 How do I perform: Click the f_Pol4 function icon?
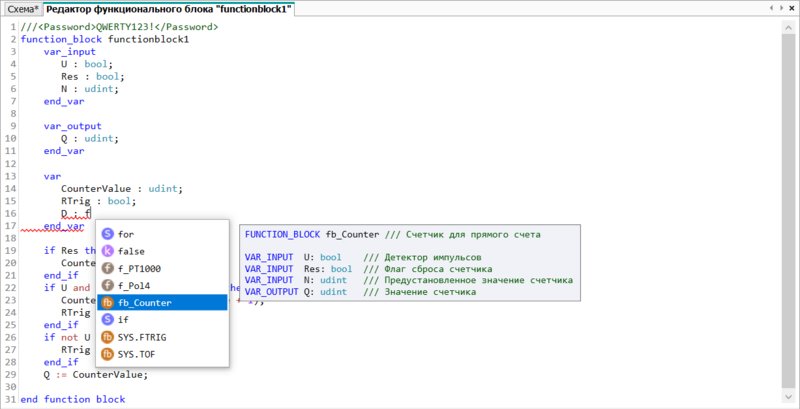[107, 286]
